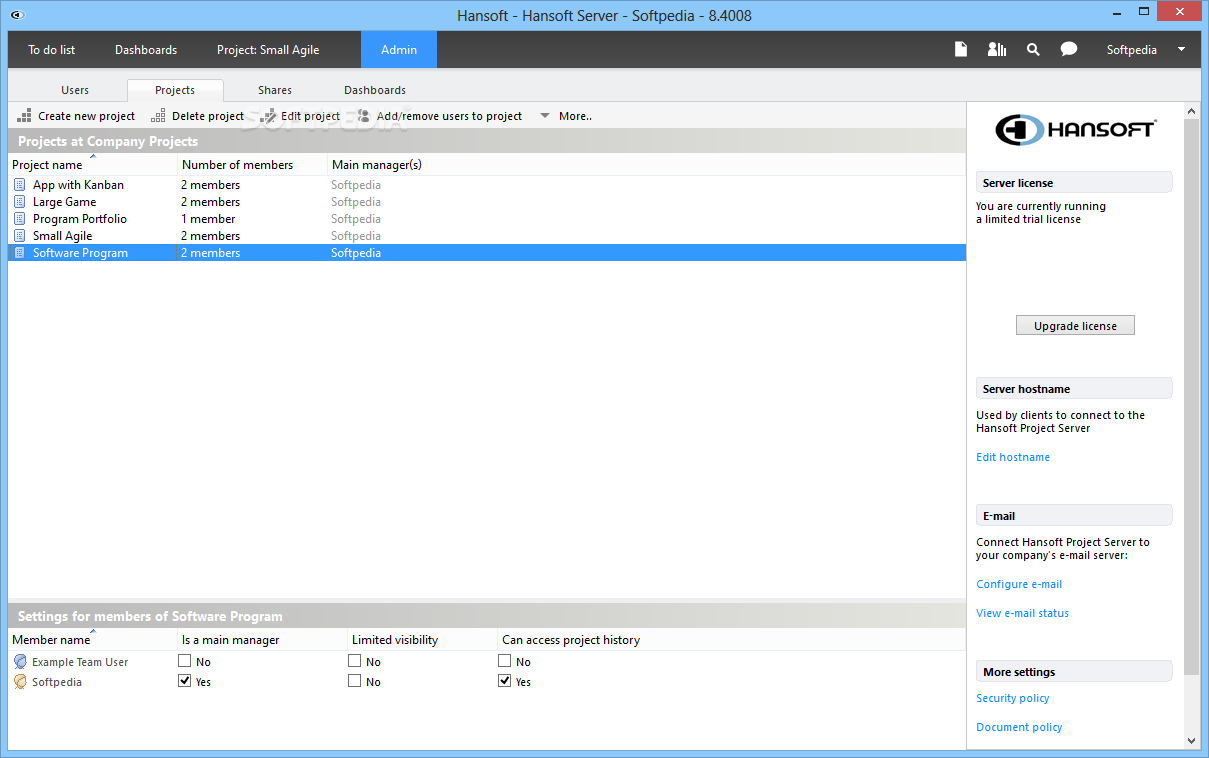Click Softpedia member avatar icon

(x=20, y=682)
